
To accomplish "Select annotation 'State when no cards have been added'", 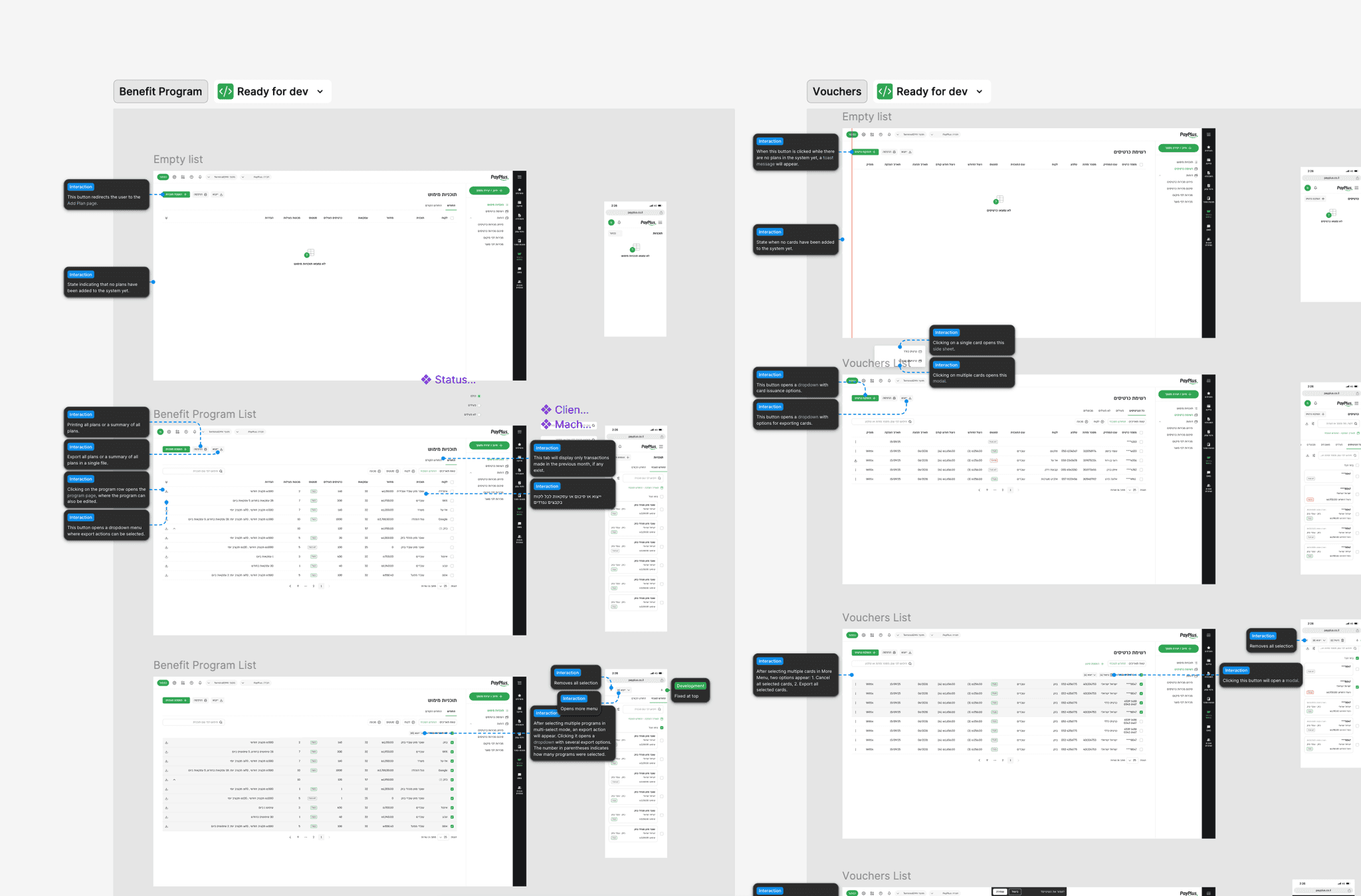I will [x=795, y=240].
